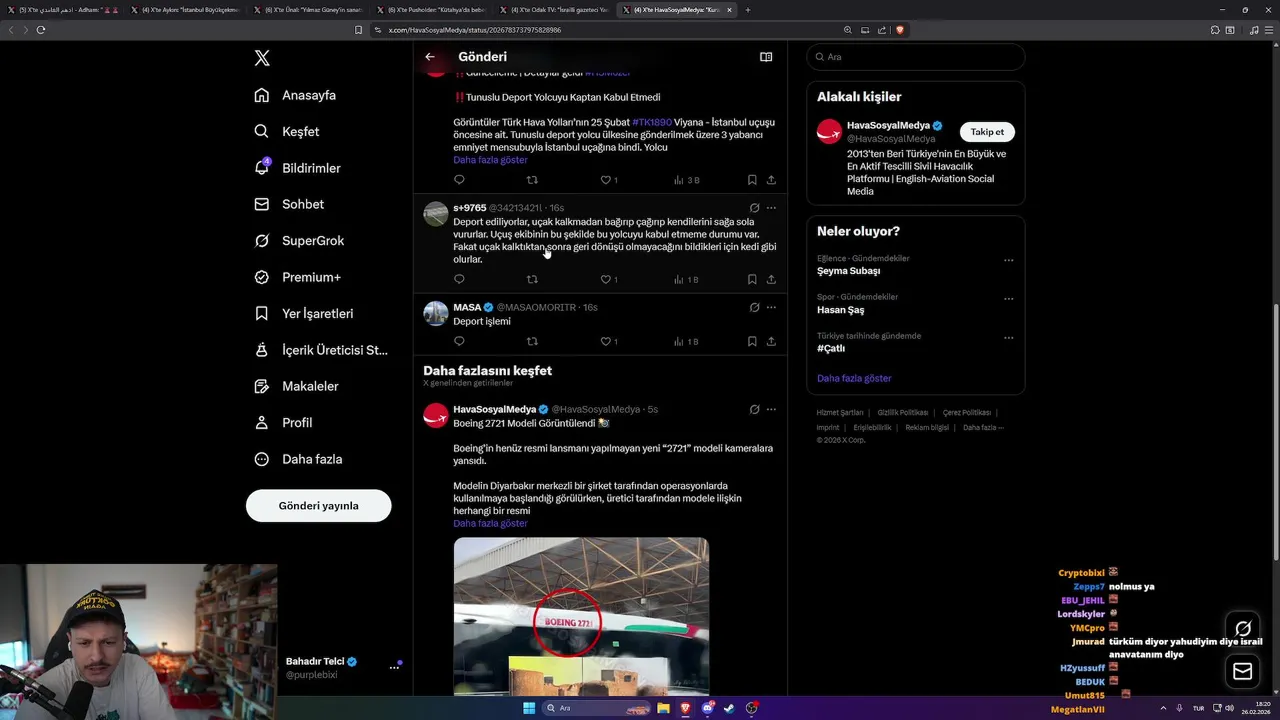The height and width of the screenshot is (720, 1280).
Task: Click the Ara search field
Action: click(915, 57)
